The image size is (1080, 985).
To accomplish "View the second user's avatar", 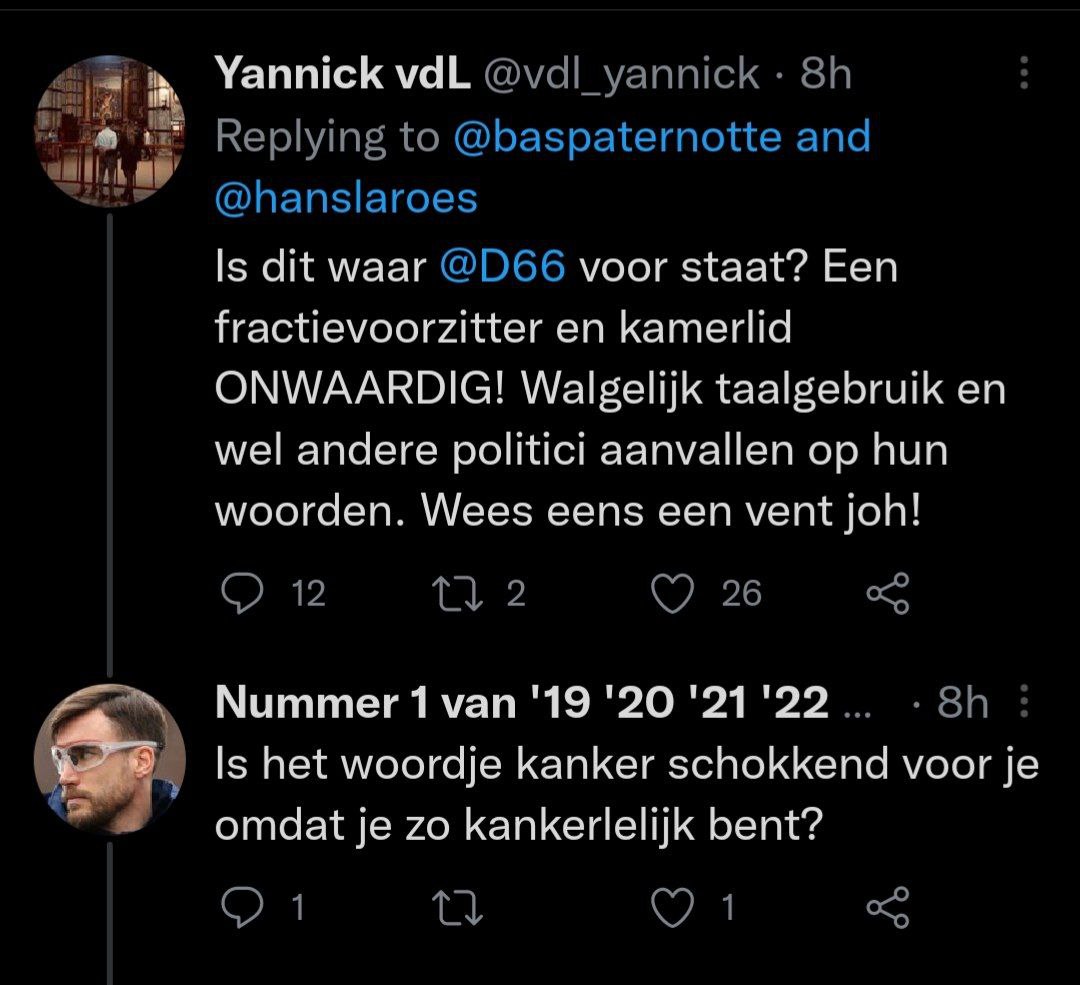I will click(110, 759).
